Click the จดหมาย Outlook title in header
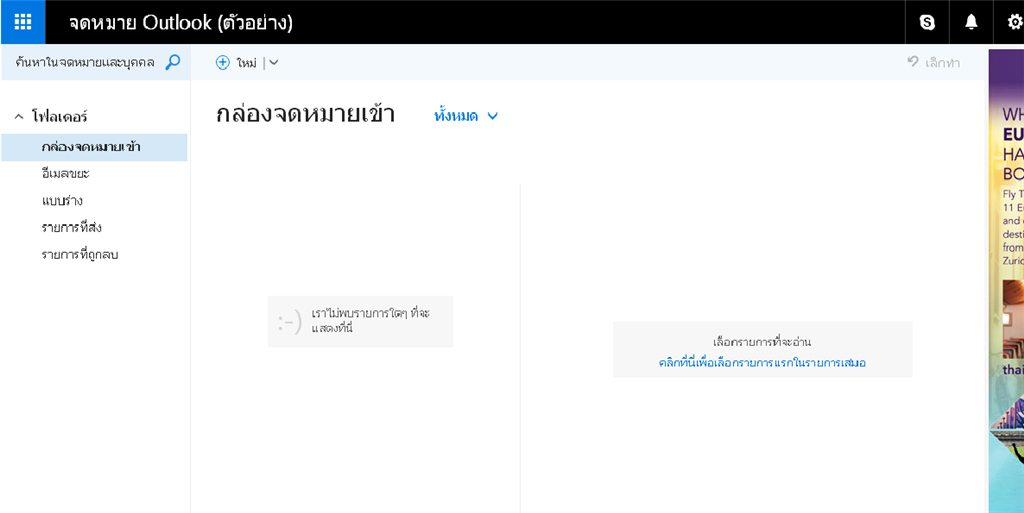 (181, 23)
